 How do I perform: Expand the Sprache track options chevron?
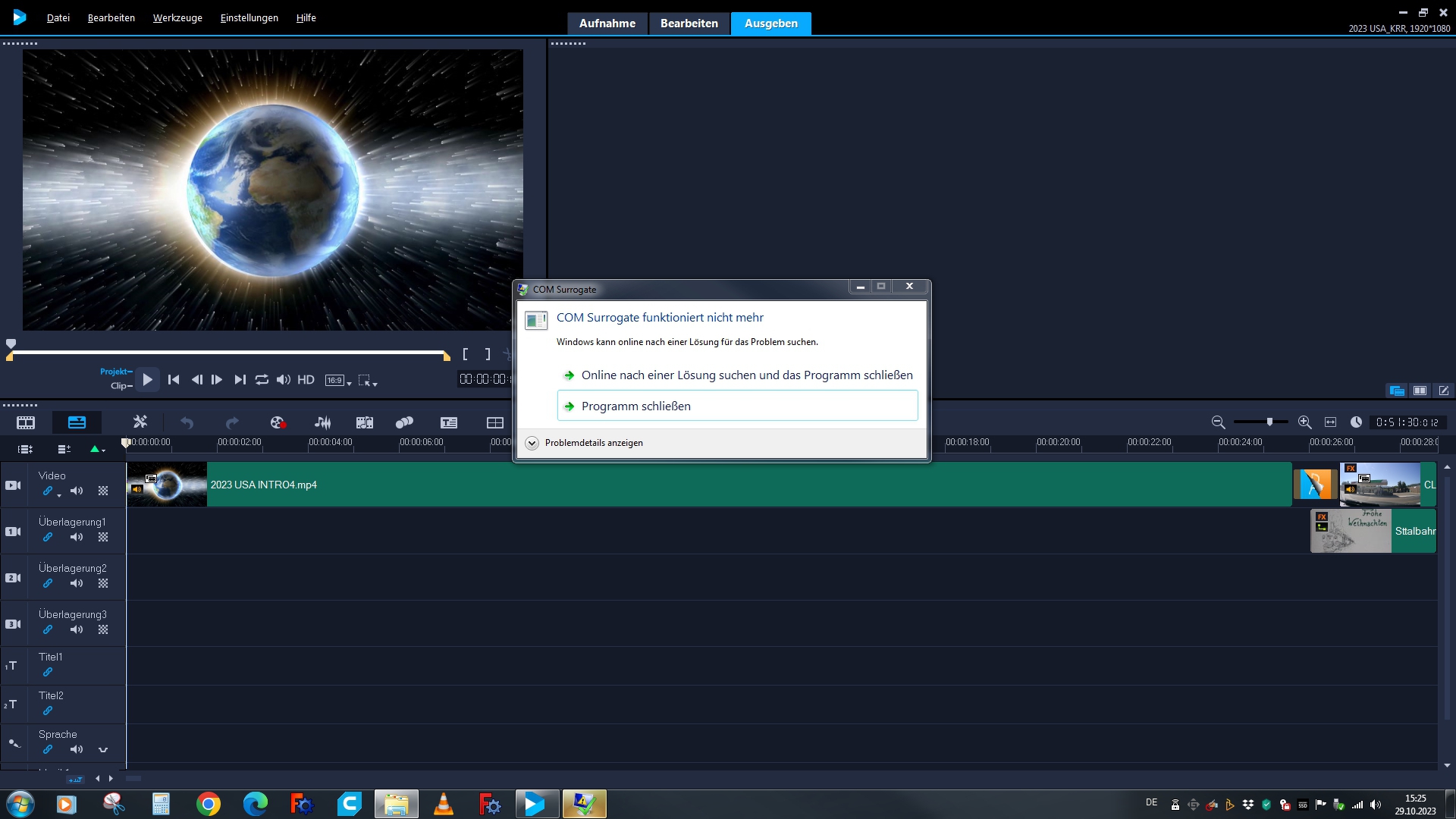[103, 750]
